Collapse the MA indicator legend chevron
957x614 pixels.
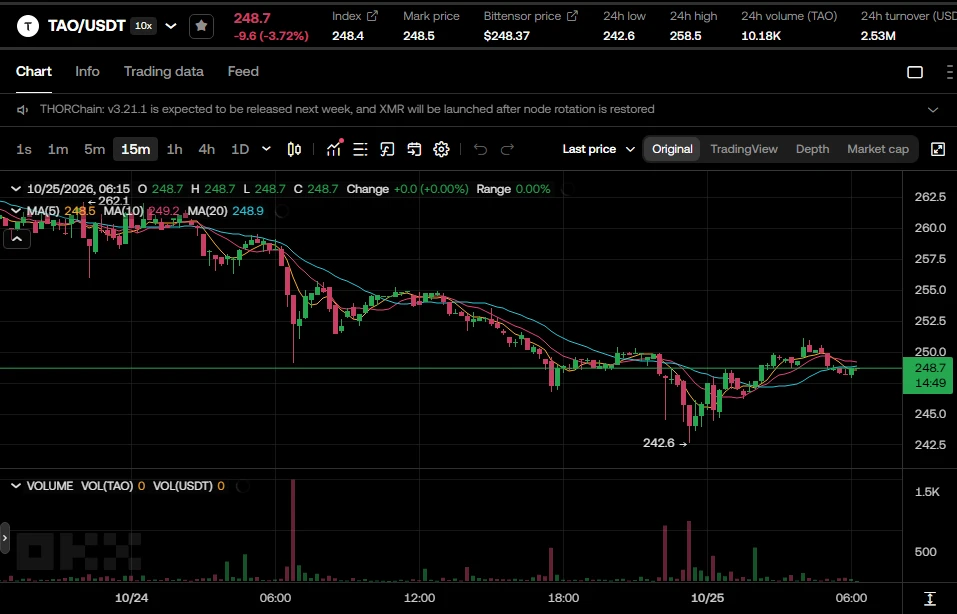16,211
